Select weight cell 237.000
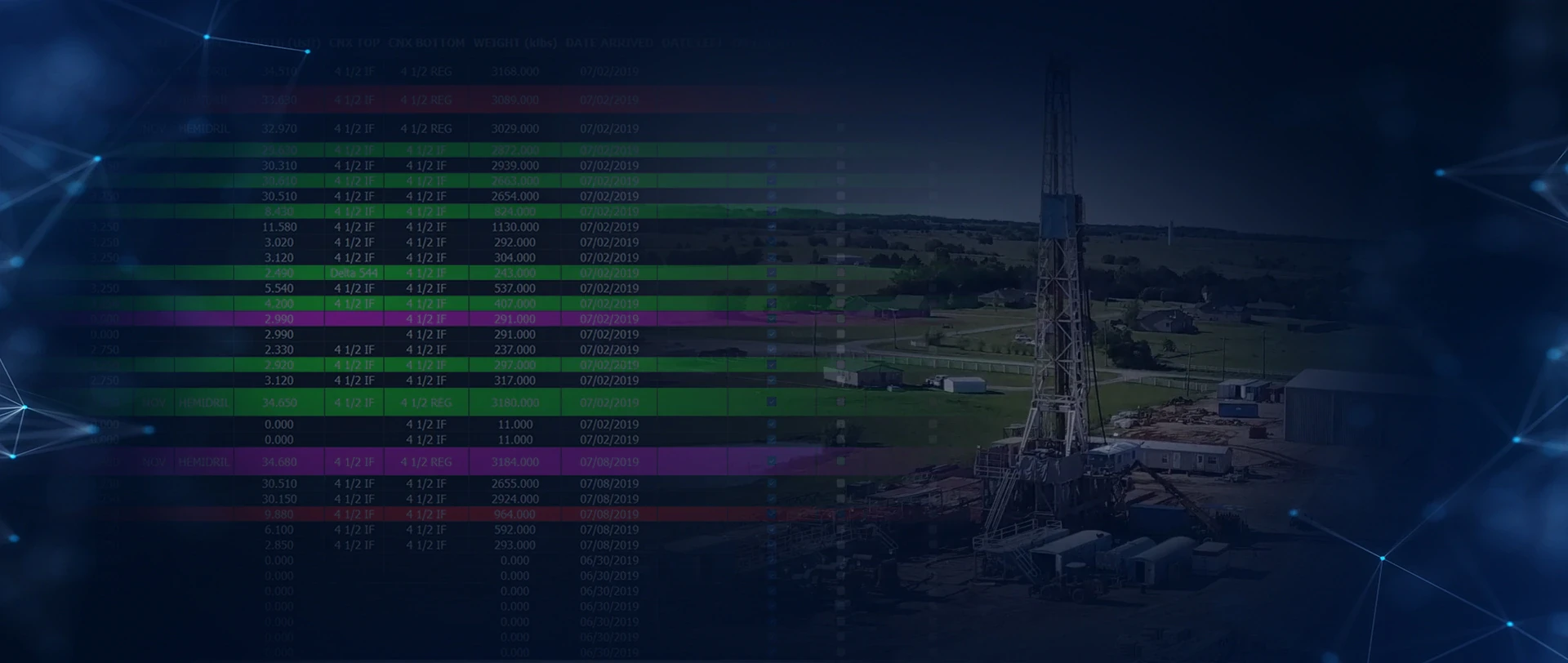1568x663 pixels. click(x=514, y=349)
